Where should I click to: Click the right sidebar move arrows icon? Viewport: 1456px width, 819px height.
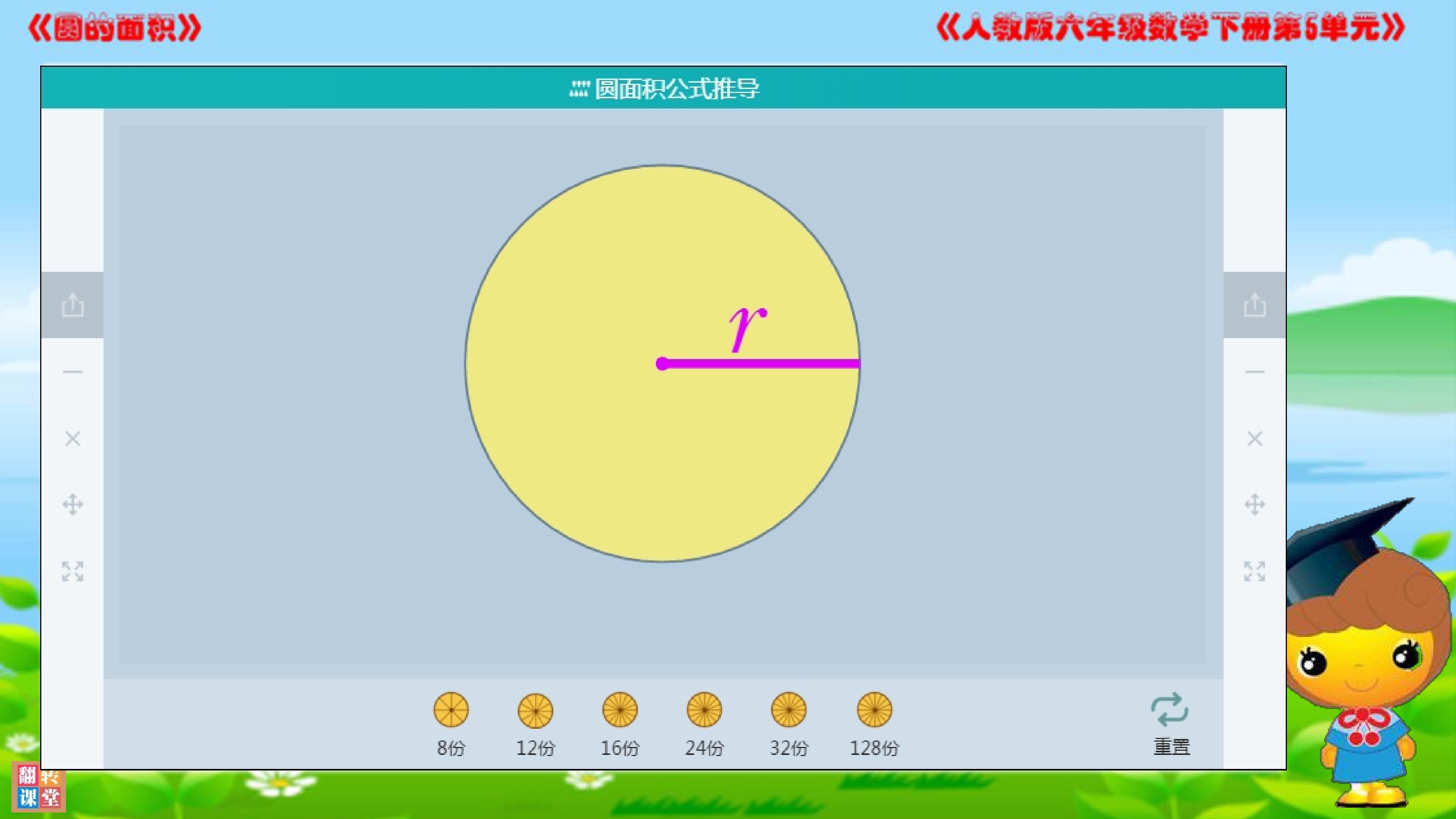pyautogui.click(x=1255, y=505)
